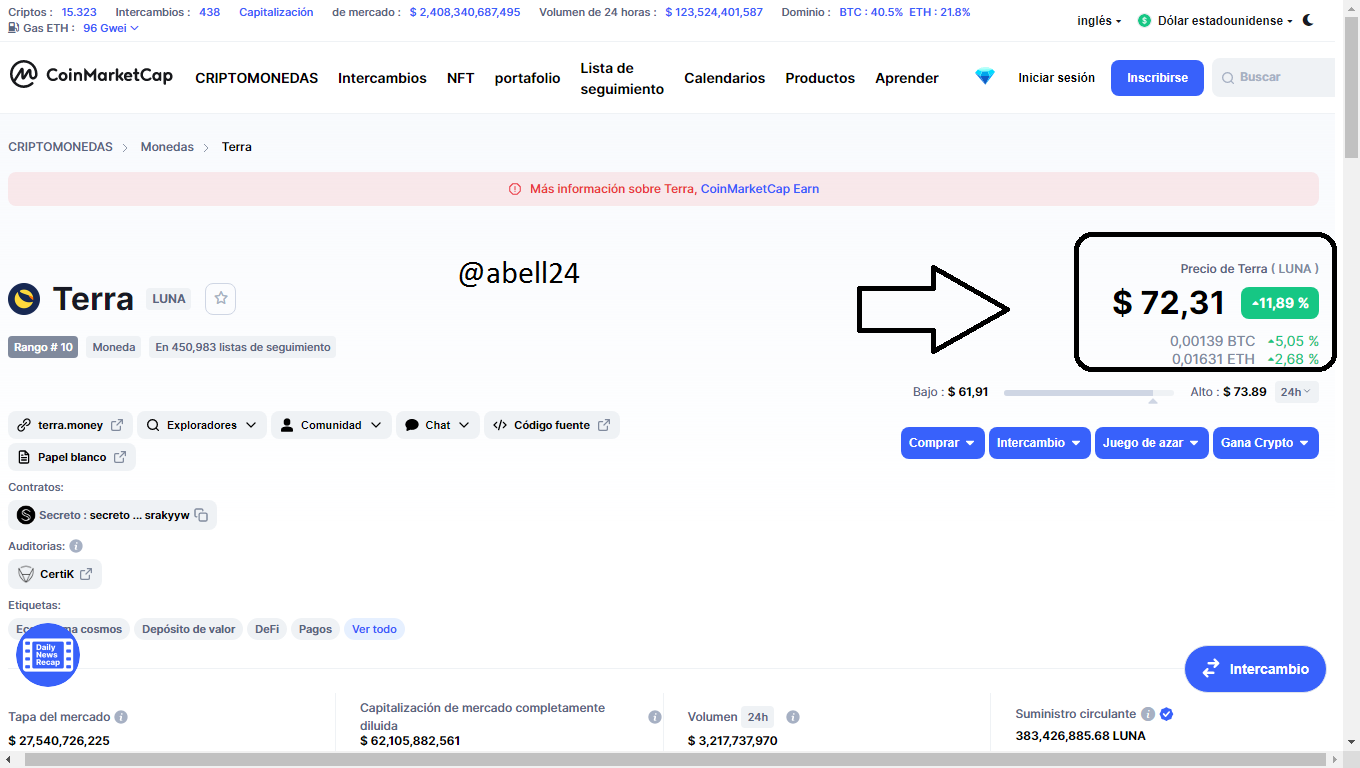
Task: Open the Intercambio dropdown beside Comprar
Action: 1040,443
